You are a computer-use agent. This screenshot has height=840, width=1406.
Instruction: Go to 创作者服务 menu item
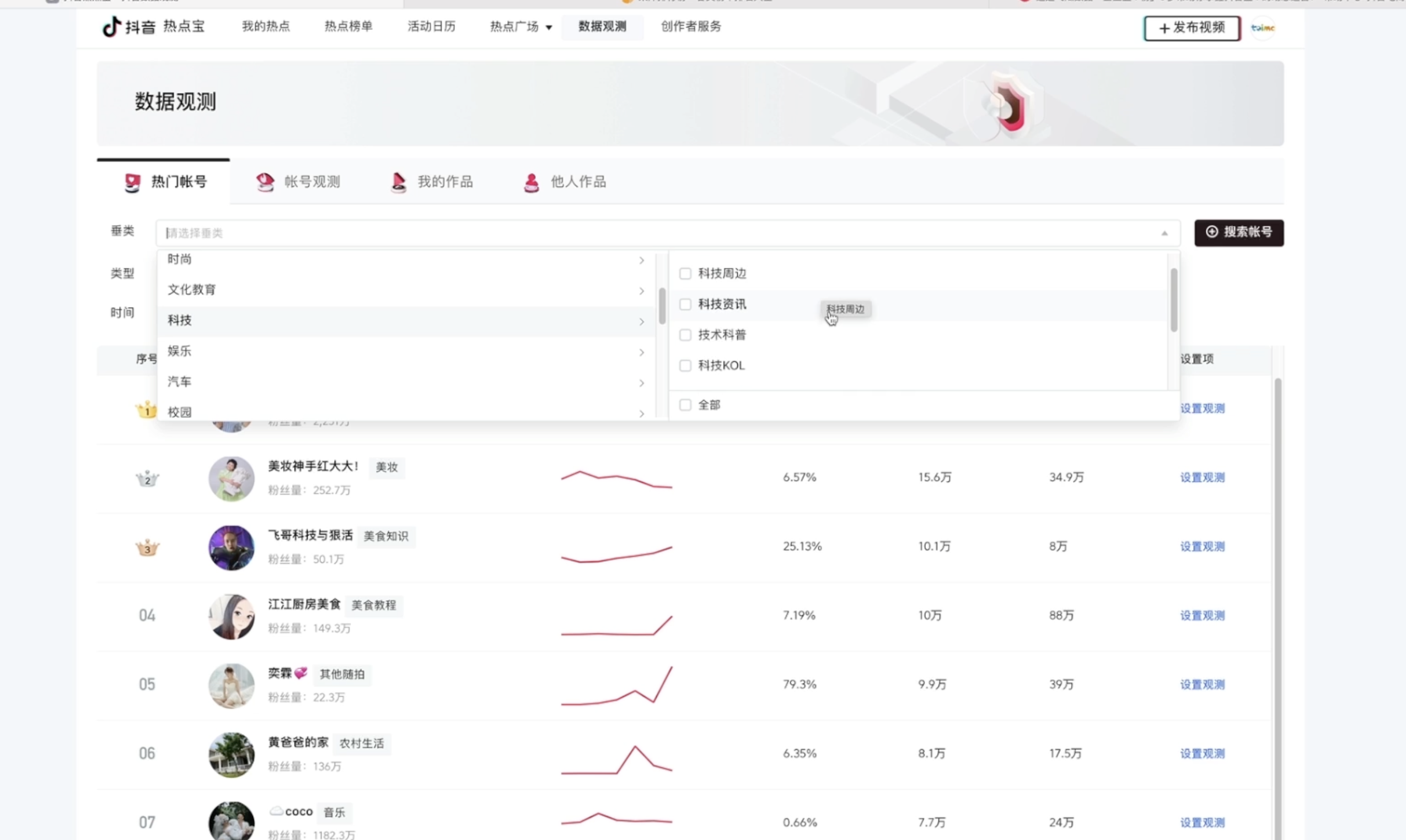click(x=691, y=26)
